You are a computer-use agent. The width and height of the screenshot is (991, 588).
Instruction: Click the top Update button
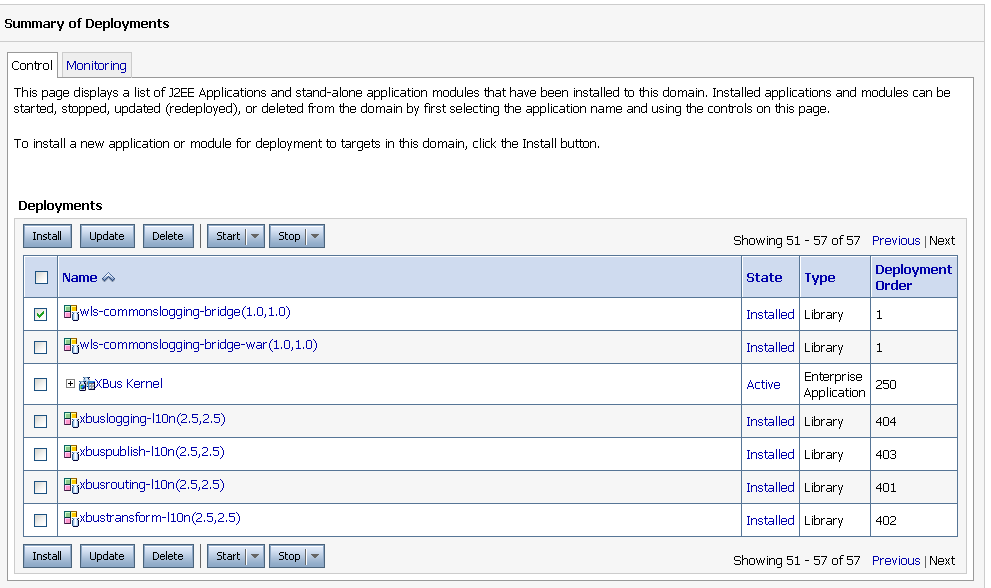[x=107, y=236]
